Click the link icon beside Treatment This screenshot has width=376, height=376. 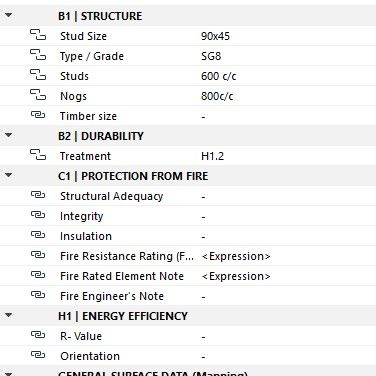[38, 155]
